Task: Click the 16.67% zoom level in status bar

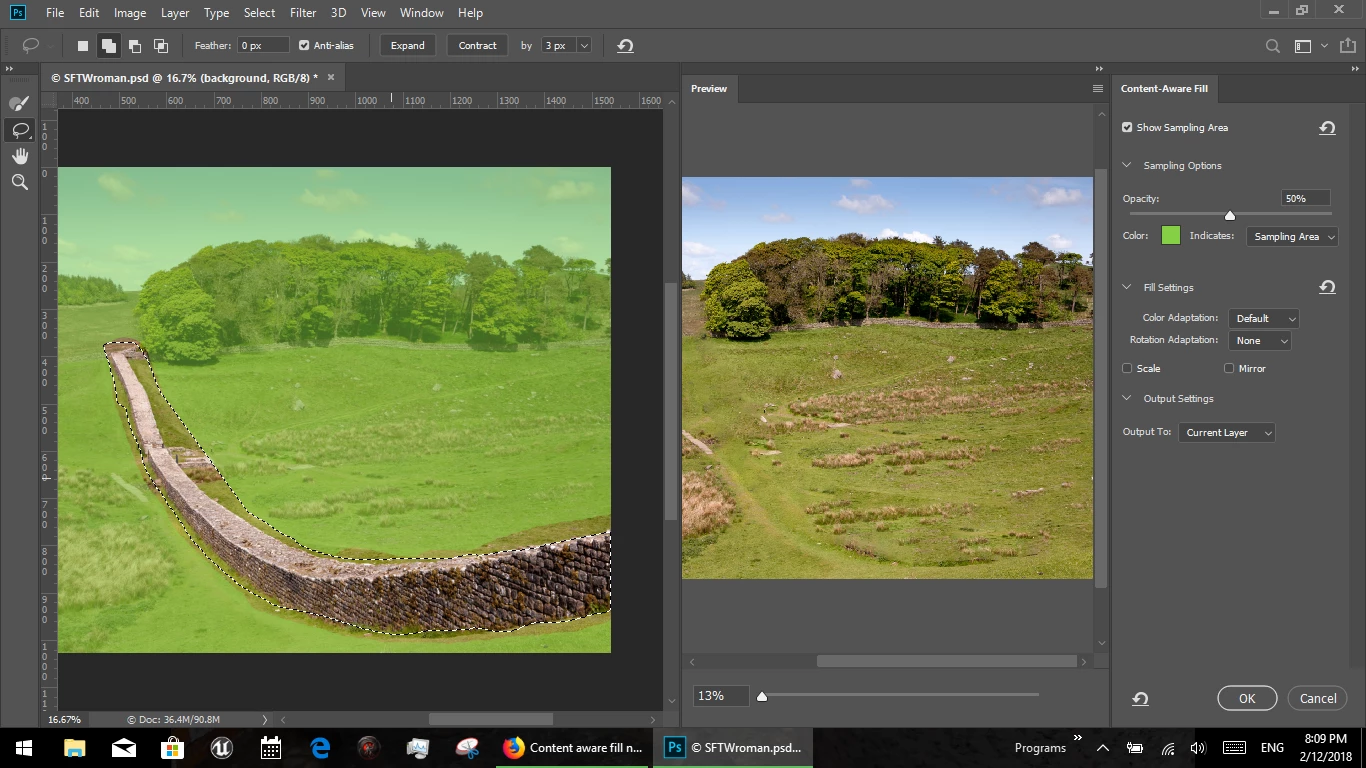Action: point(65,720)
